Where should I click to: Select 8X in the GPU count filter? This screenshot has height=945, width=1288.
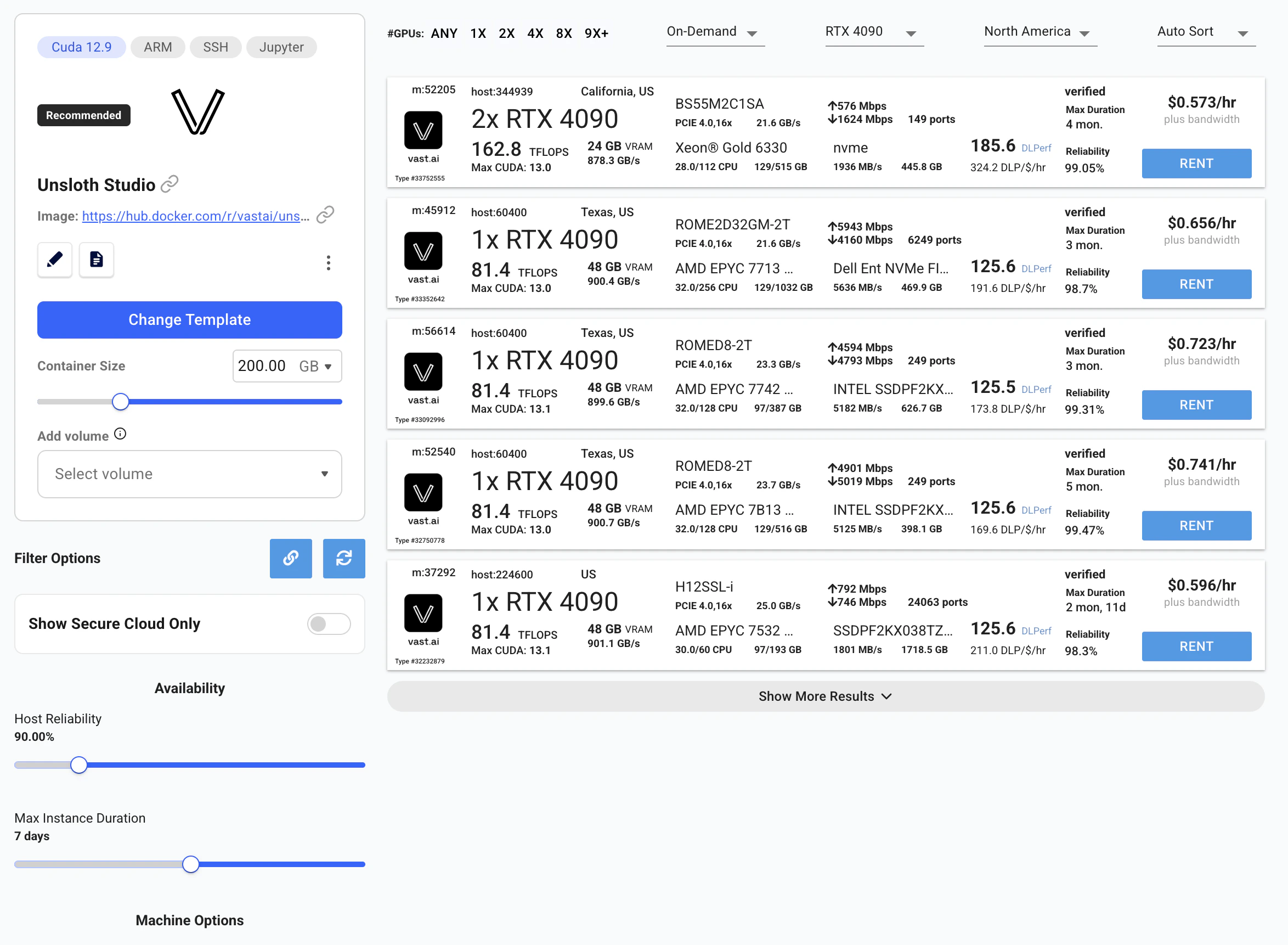click(x=564, y=33)
